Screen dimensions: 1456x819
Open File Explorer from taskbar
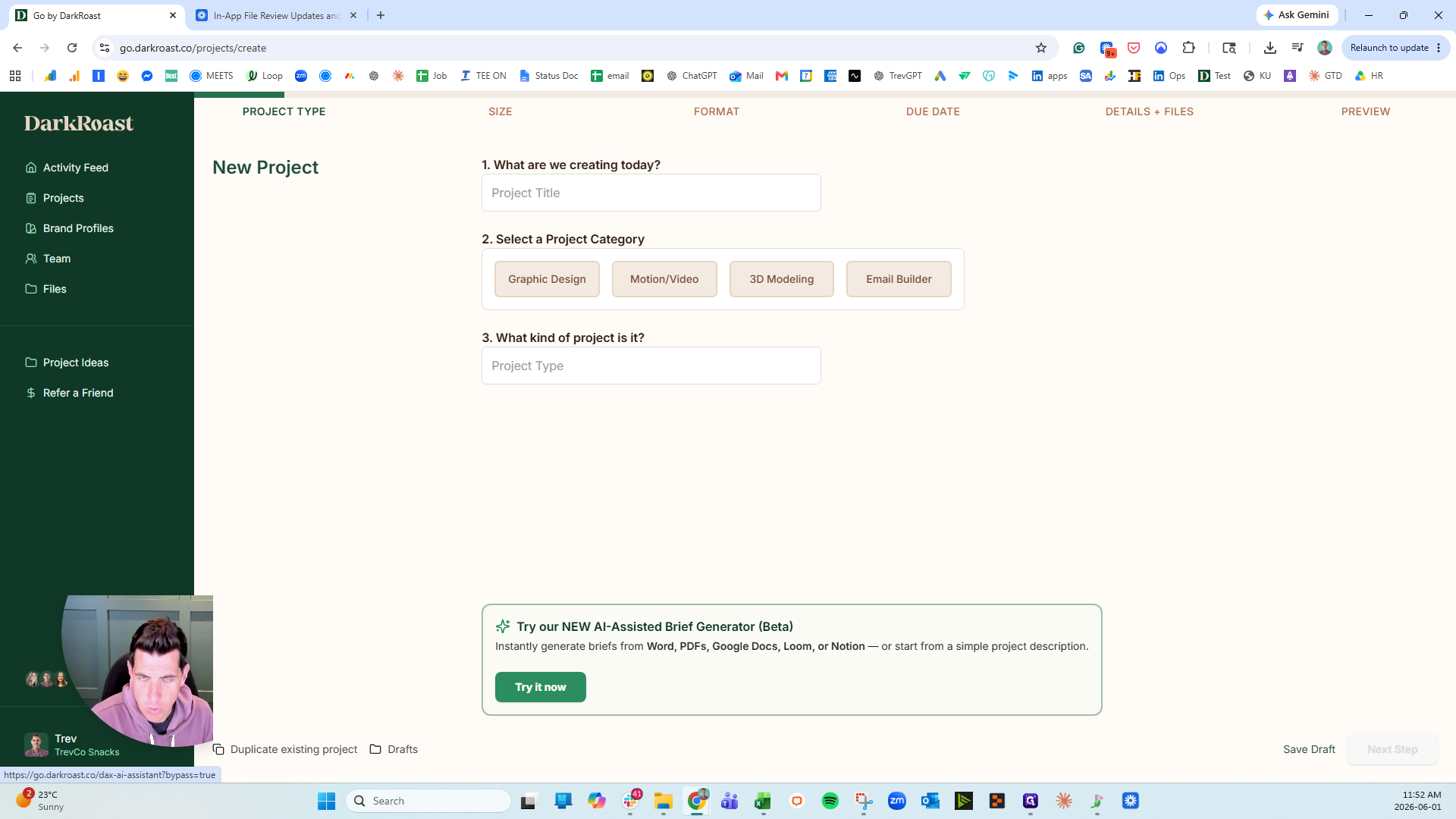click(663, 801)
